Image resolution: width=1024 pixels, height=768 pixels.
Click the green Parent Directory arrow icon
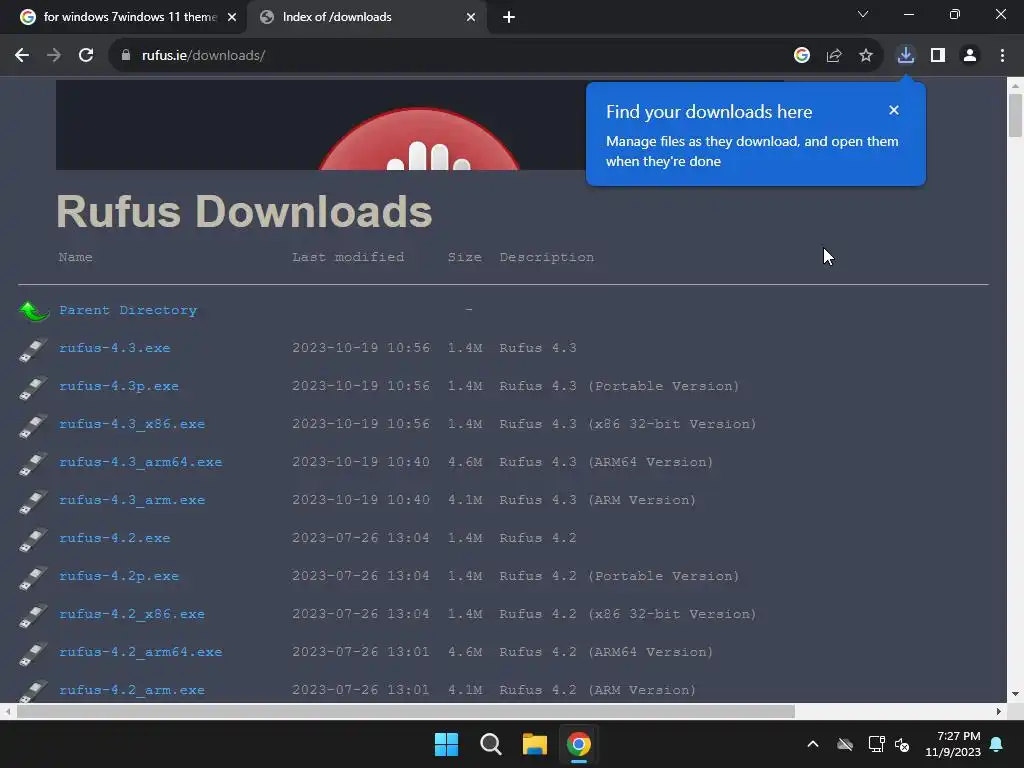34,311
